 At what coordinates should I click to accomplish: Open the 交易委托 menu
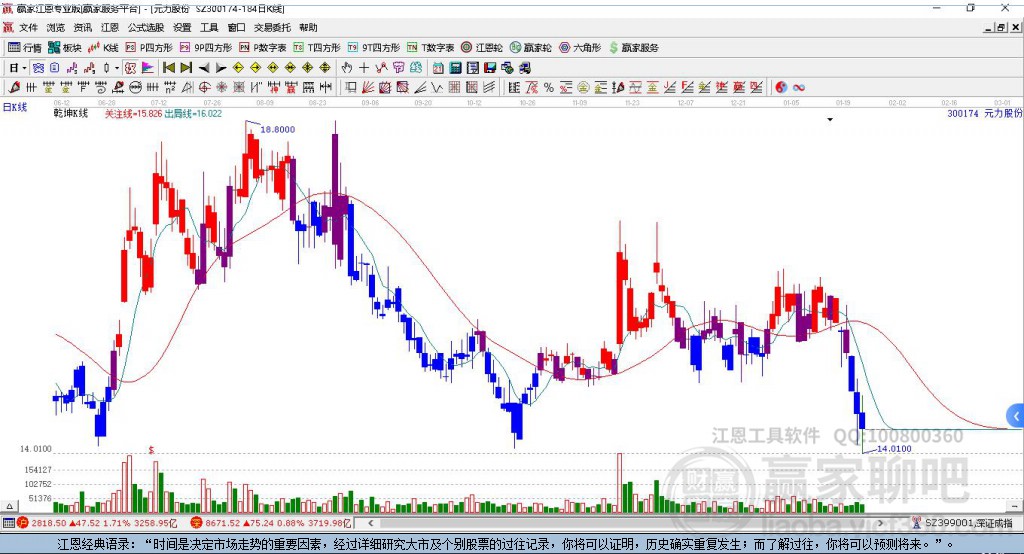(x=272, y=27)
